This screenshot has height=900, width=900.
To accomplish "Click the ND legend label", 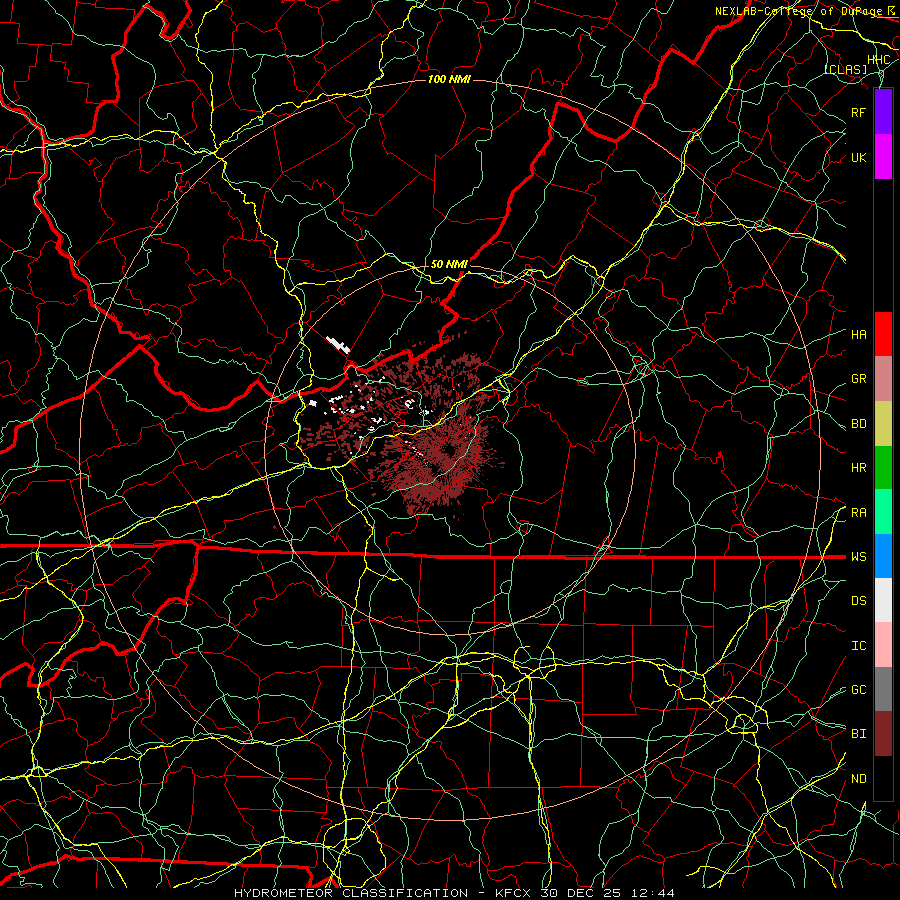I will [x=859, y=779].
